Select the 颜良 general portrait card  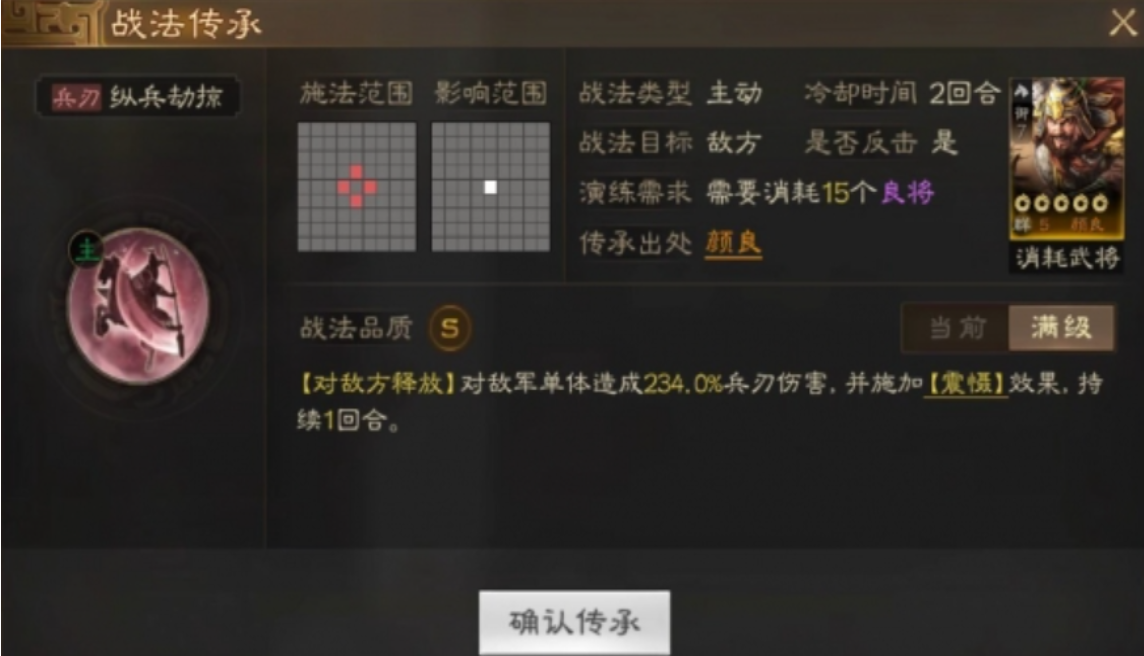[1067, 158]
